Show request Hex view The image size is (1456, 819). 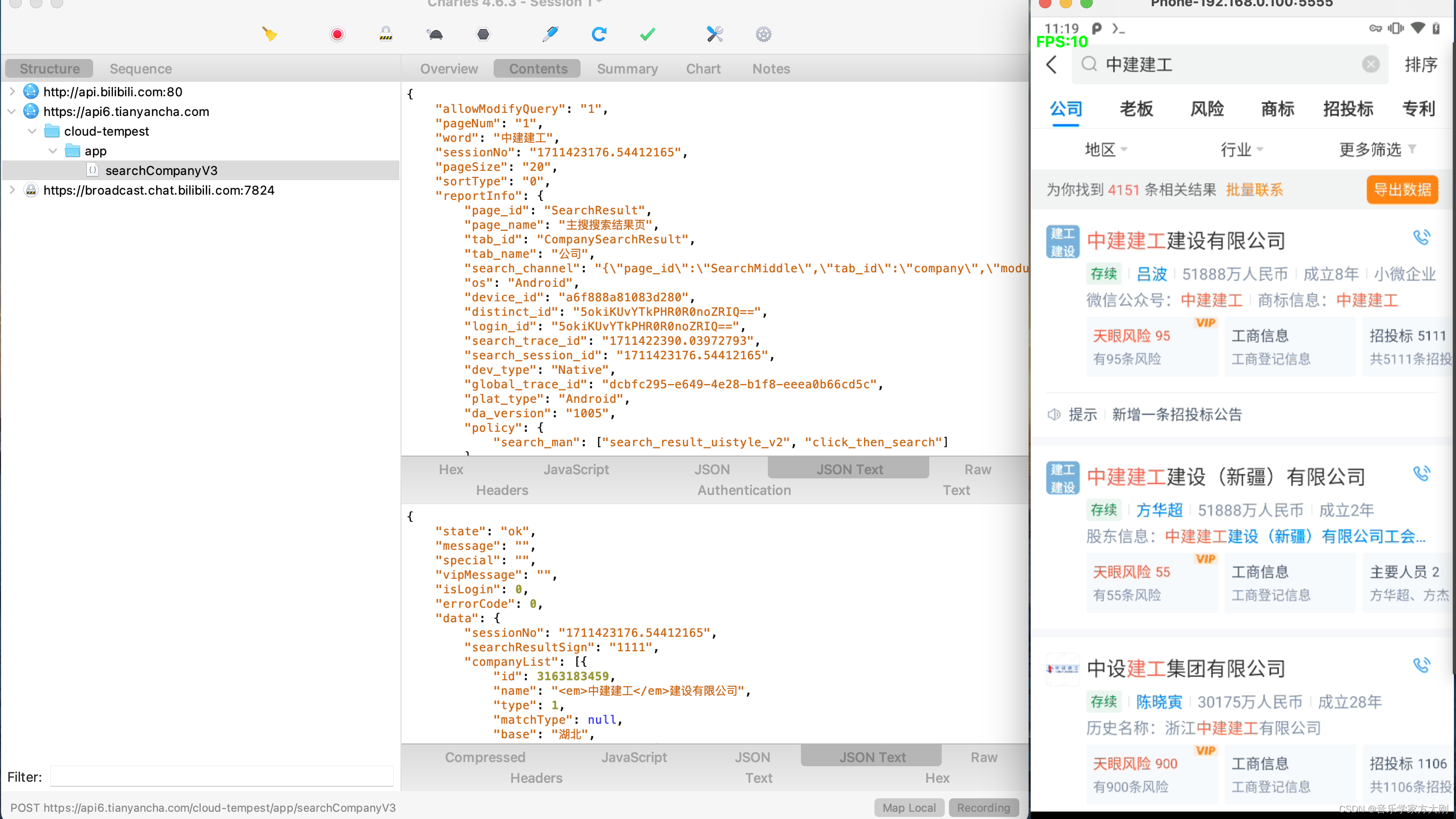click(x=451, y=469)
